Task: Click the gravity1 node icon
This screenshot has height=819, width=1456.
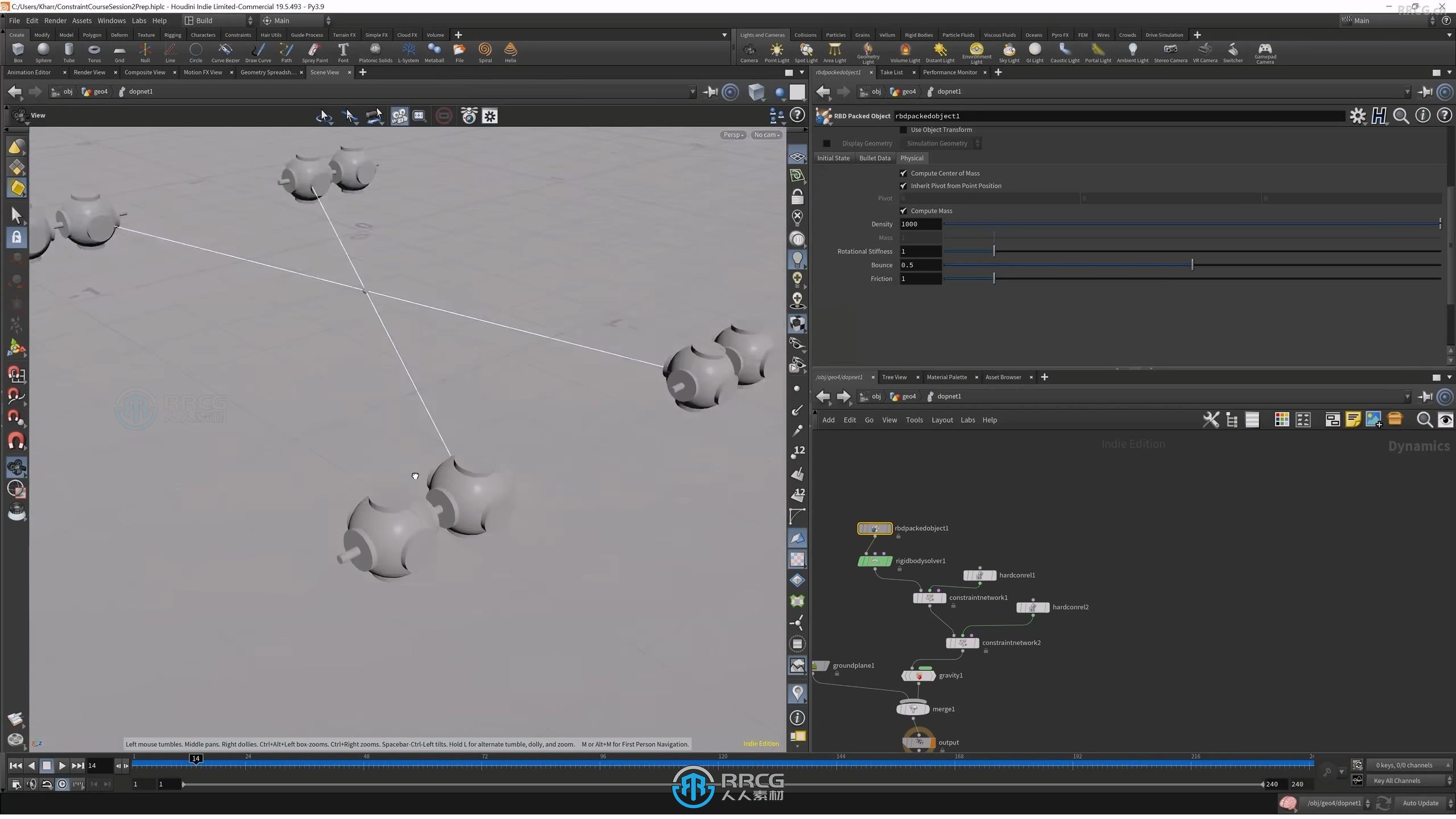Action: tap(917, 676)
